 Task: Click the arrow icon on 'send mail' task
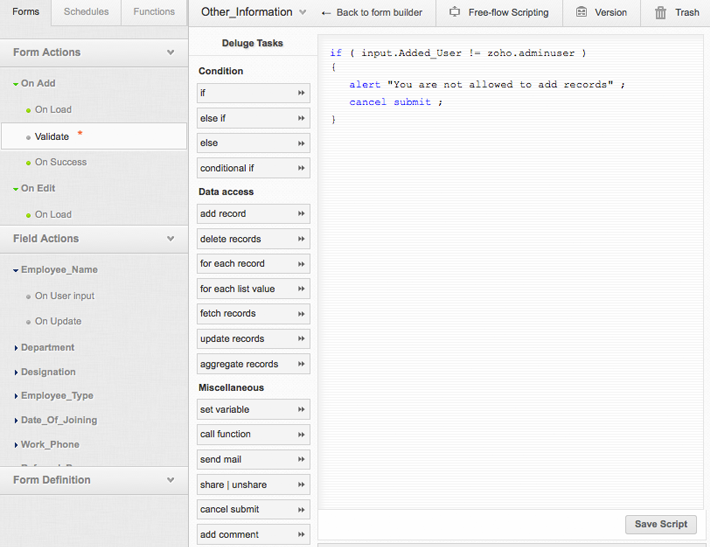click(301, 460)
